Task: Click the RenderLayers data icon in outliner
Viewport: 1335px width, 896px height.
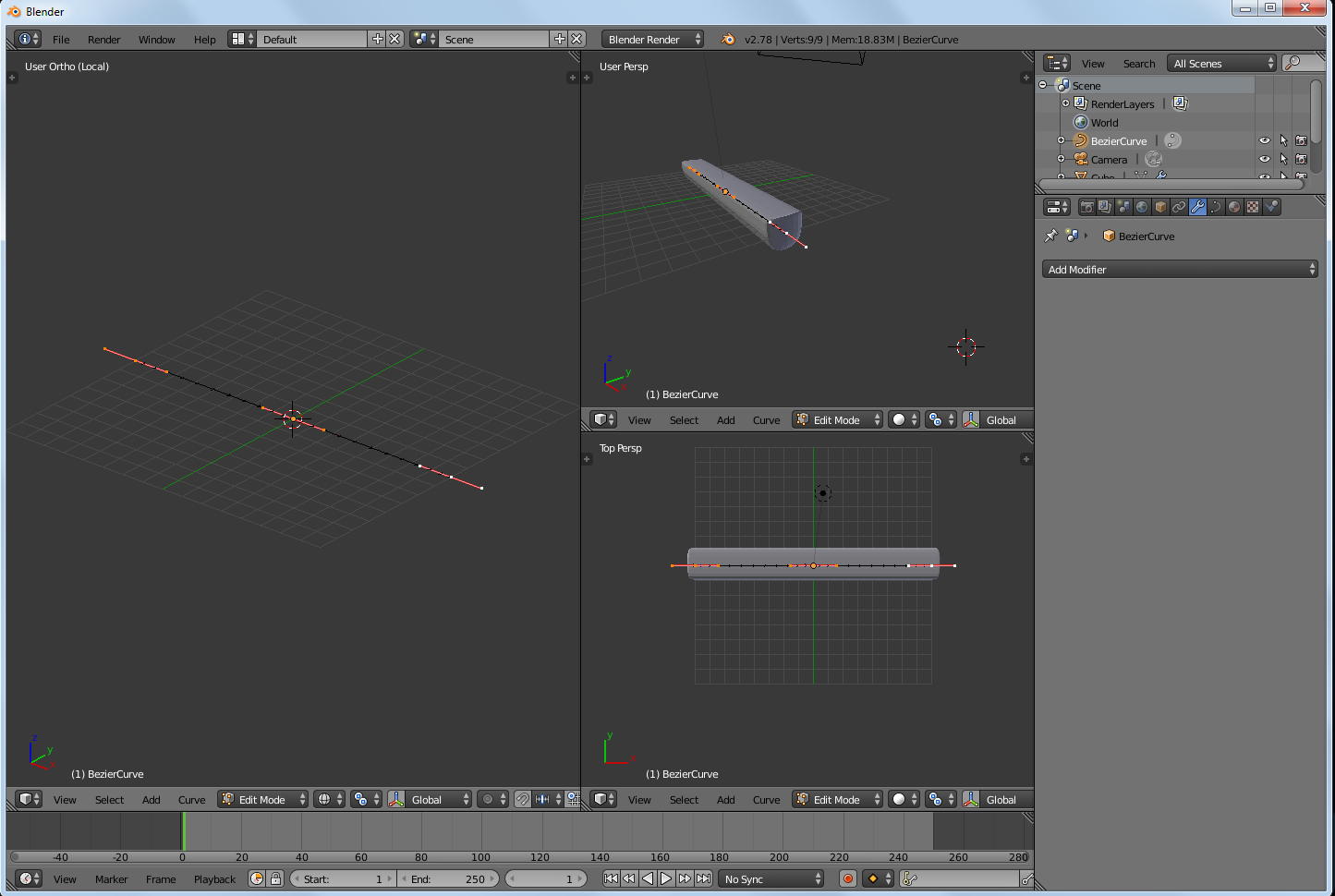Action: 1180,103
